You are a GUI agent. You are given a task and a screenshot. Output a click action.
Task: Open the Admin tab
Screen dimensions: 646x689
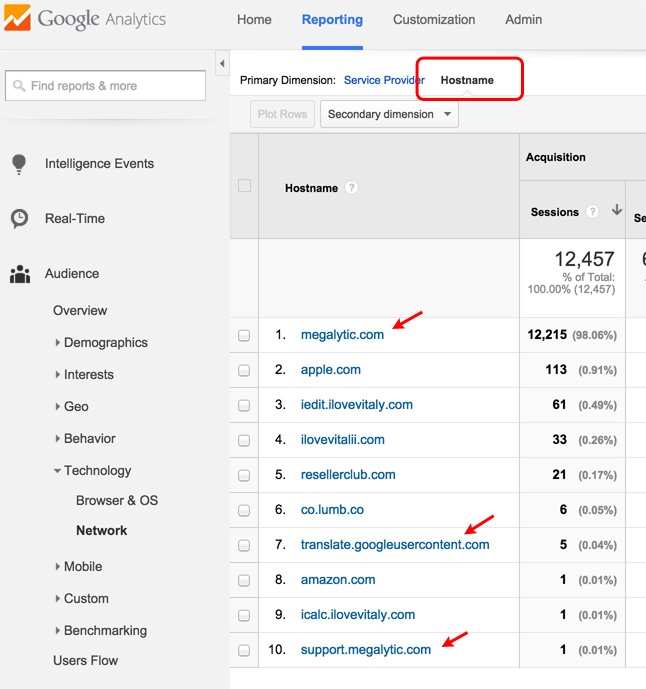[x=523, y=20]
